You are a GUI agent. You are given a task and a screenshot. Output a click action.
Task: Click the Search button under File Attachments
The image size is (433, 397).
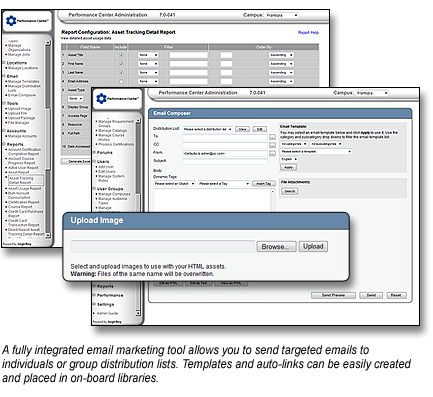(290, 191)
